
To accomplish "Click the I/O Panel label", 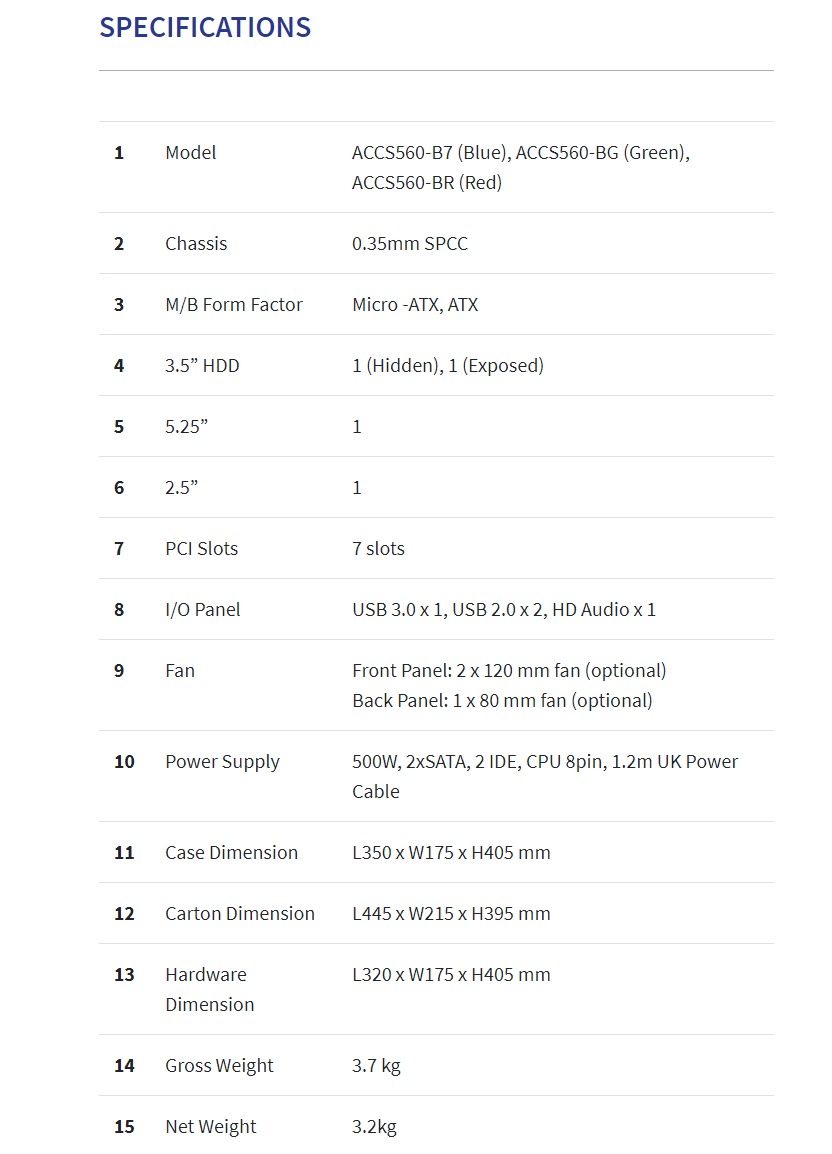I will (203, 610).
